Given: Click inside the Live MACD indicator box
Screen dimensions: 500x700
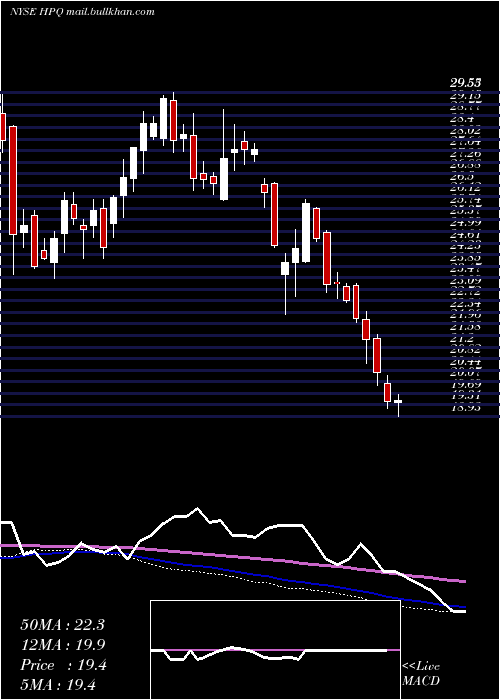Looking at the screenshot, I should point(275,650).
